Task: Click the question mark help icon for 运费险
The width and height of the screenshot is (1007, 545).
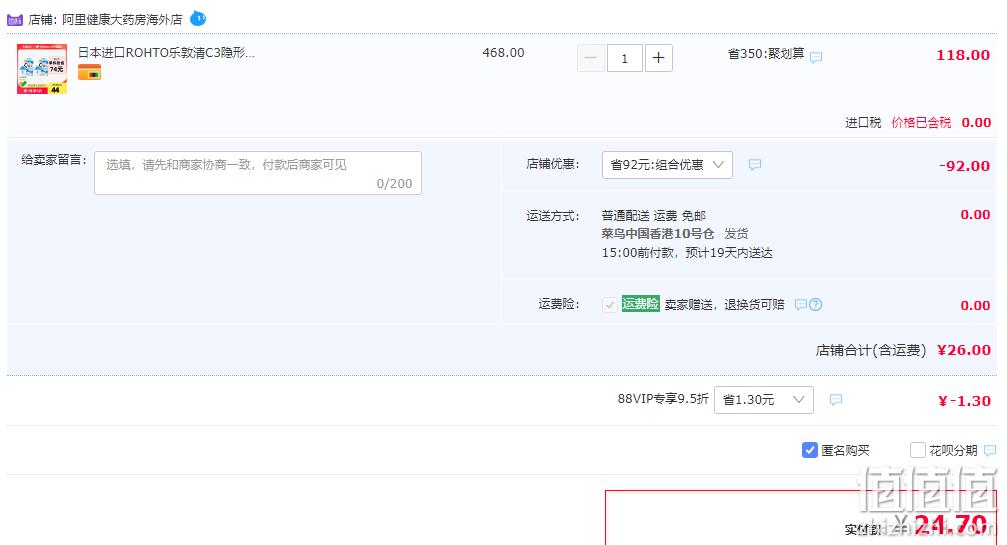Action: tap(816, 305)
